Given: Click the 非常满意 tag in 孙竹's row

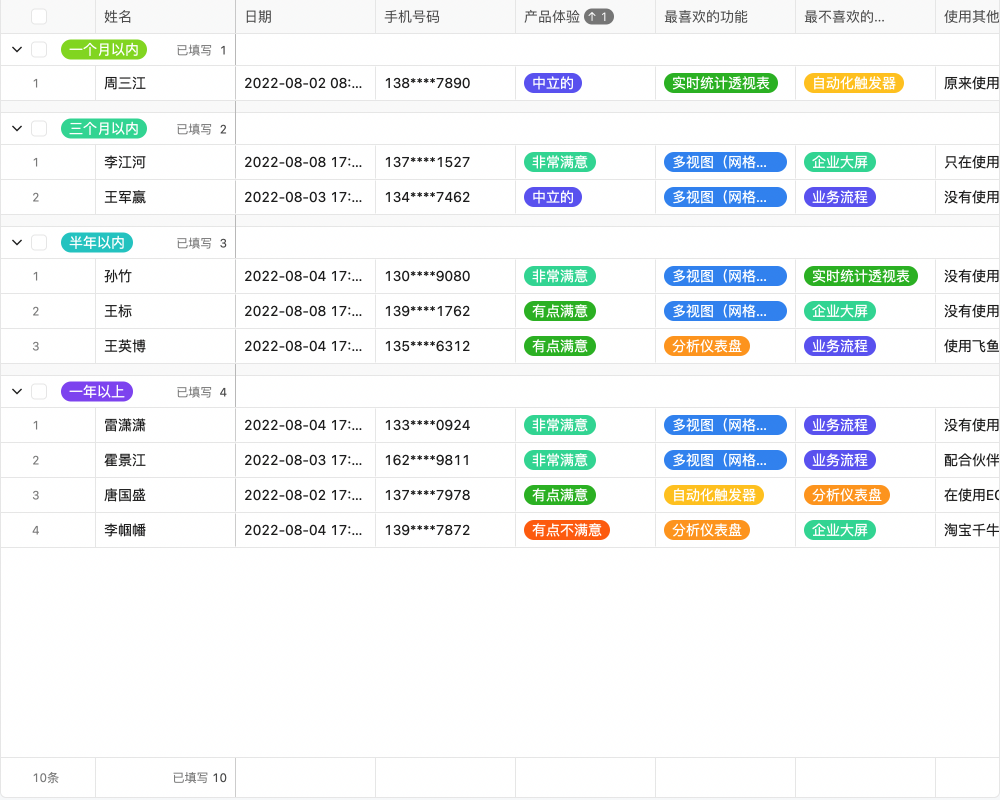Looking at the screenshot, I should [559, 276].
